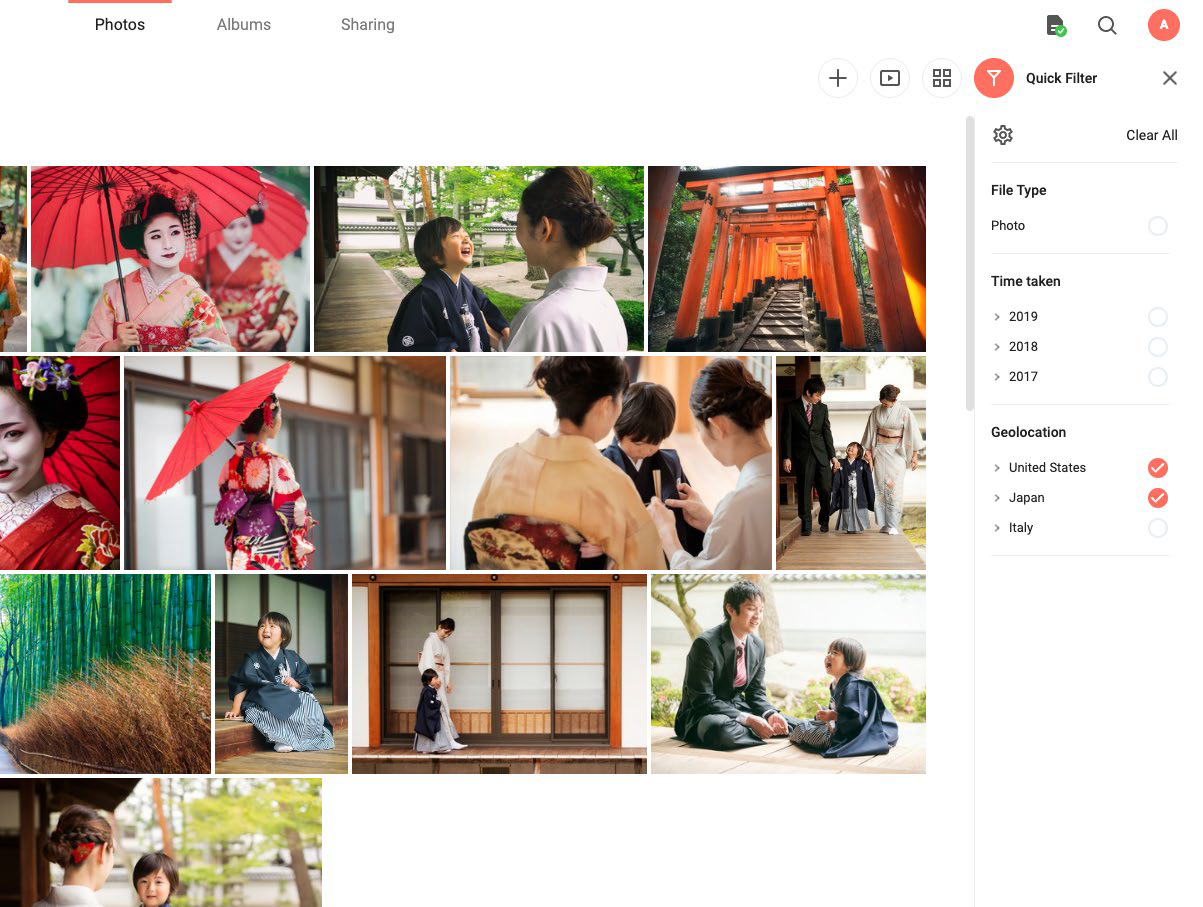The height and width of the screenshot is (907, 1203).
Task: Open the account avatar menu
Action: click(1164, 25)
